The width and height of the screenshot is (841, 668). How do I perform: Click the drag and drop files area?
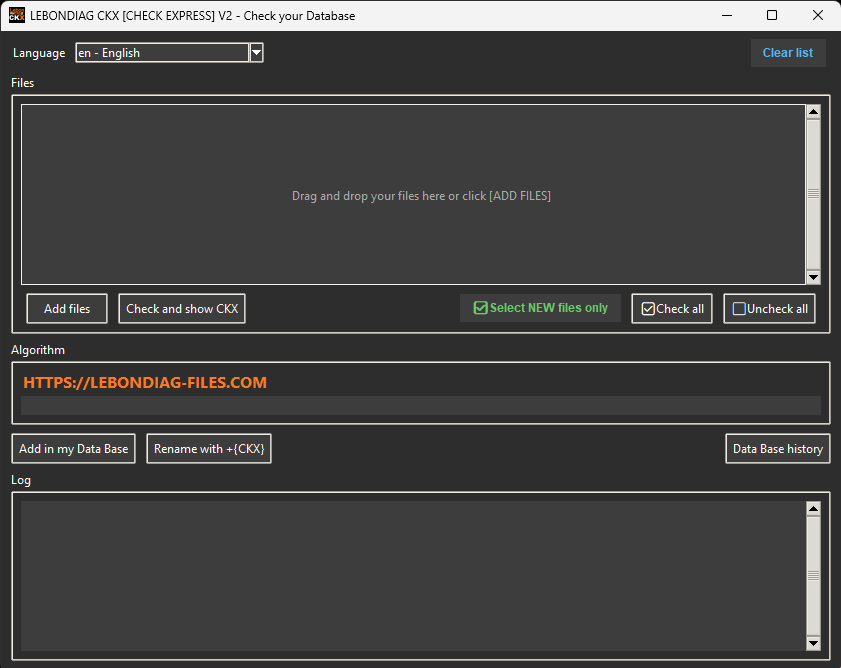(413, 194)
